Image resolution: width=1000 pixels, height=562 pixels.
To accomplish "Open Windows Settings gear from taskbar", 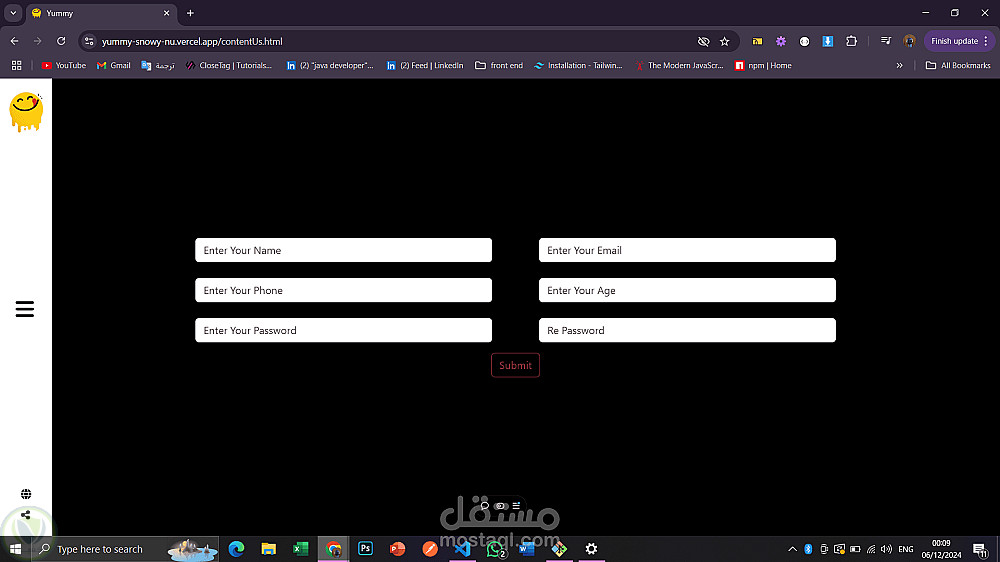I will coord(591,549).
